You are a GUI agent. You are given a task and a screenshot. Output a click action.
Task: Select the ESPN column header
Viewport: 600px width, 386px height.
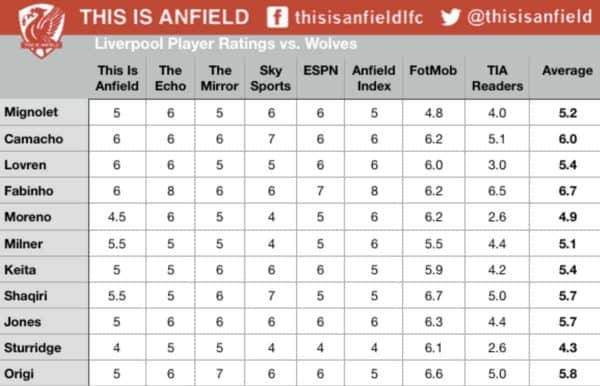click(321, 71)
